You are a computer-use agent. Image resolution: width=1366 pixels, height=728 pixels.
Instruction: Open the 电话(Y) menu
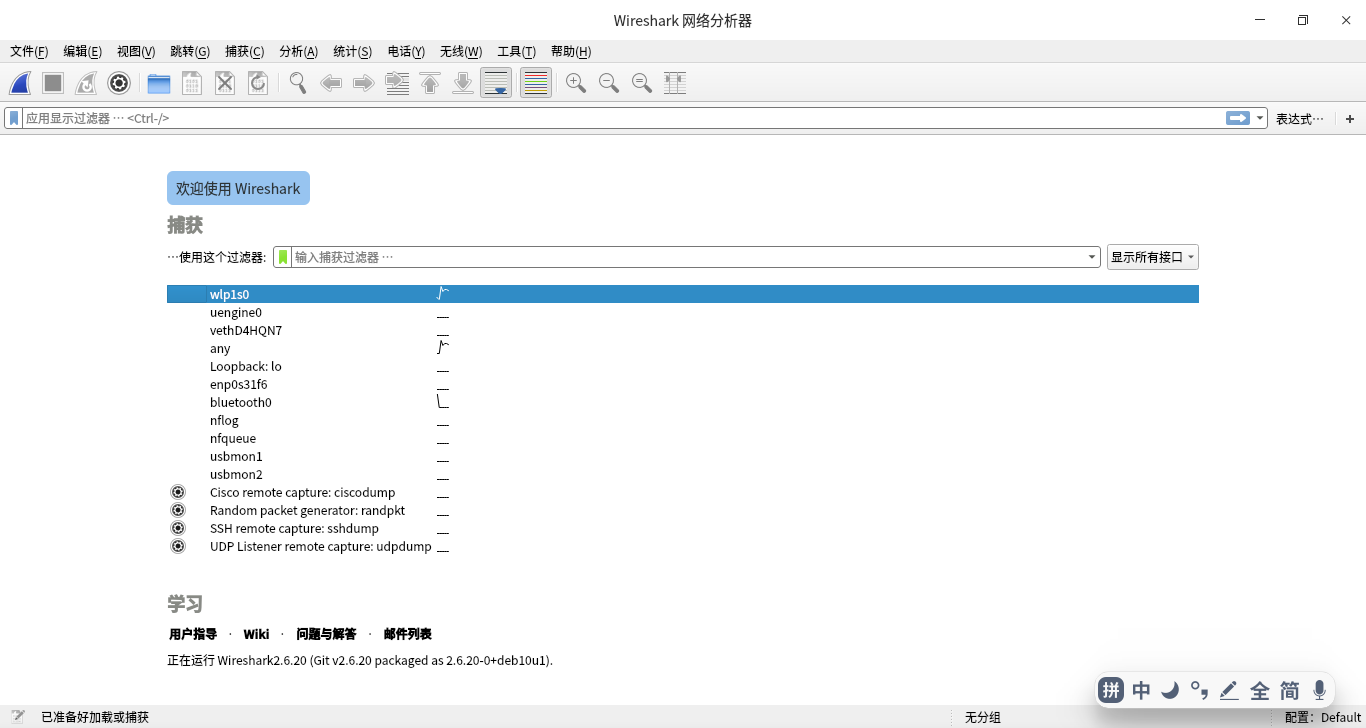click(406, 52)
